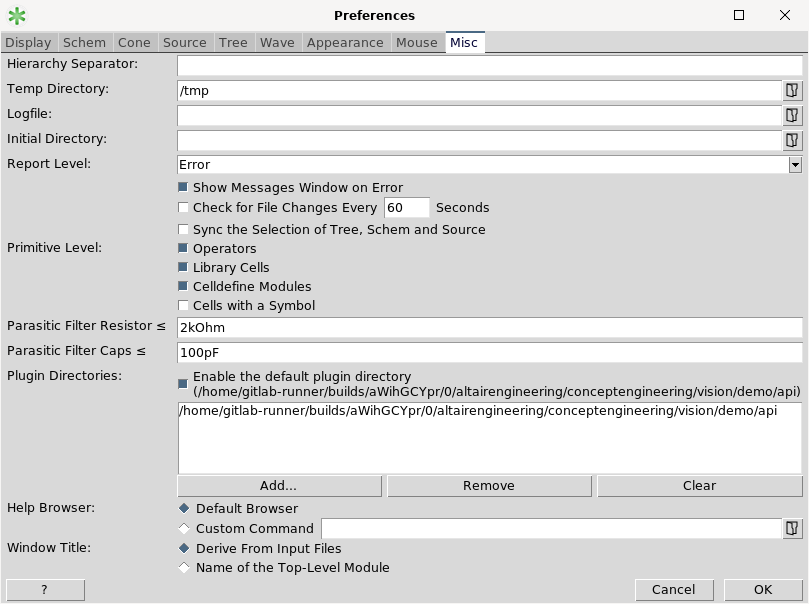
Task: Click the Add... plugin directory button
Action: click(x=279, y=486)
